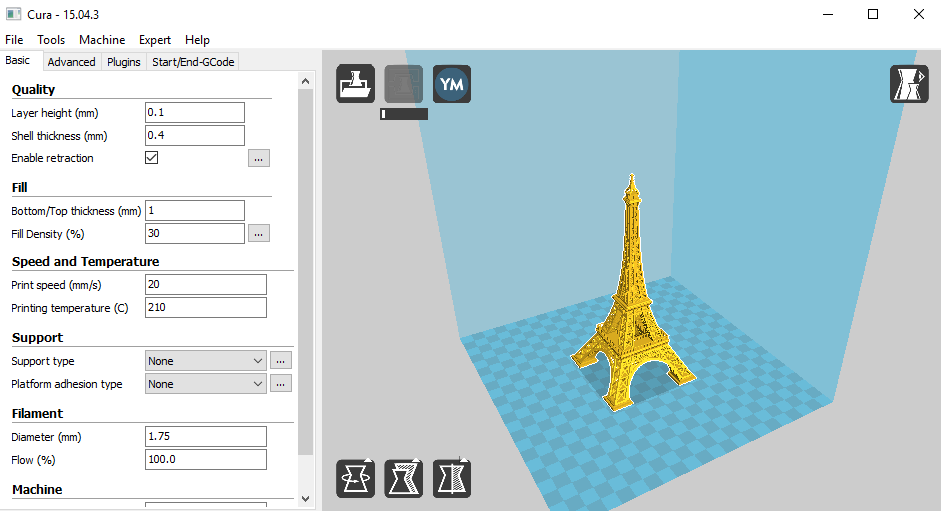Viewport: 941px width, 511px height.
Task: Open Support type settings ellipsis button
Action: [280, 360]
